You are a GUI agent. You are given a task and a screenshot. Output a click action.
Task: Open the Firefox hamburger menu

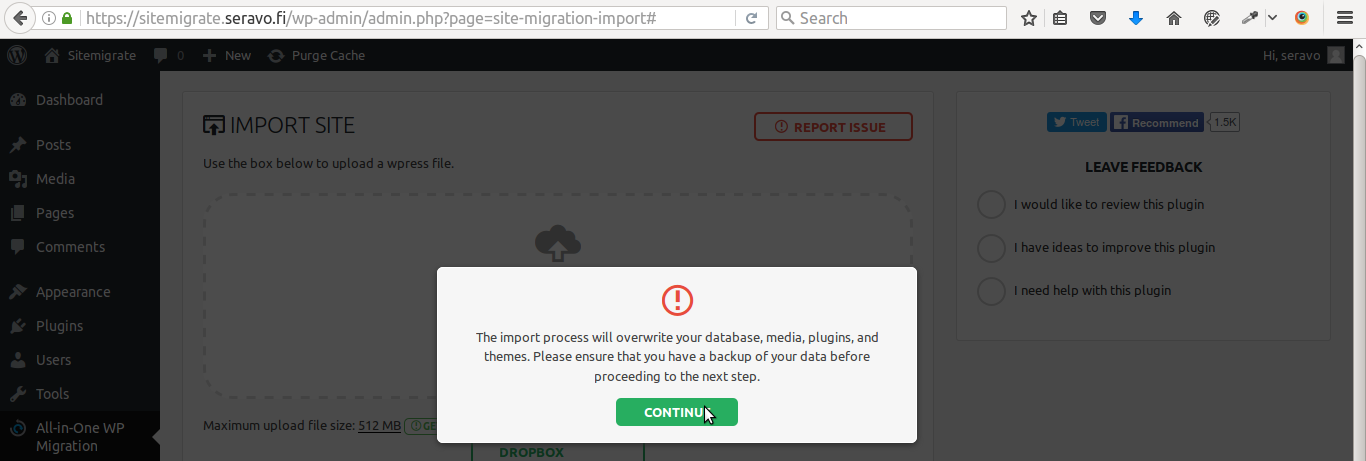click(x=1345, y=18)
